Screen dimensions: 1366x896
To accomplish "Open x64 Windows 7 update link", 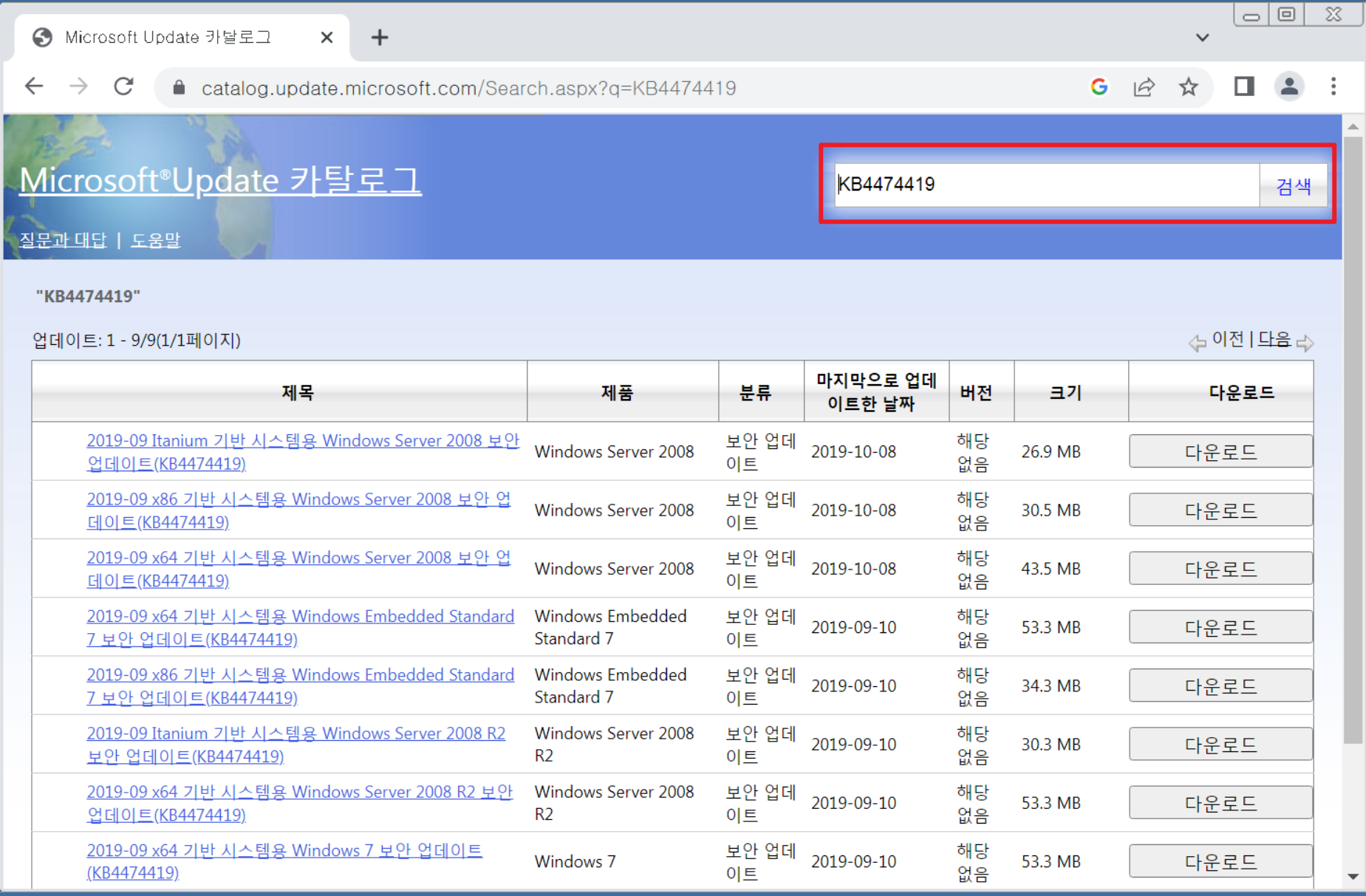I will pos(284,861).
